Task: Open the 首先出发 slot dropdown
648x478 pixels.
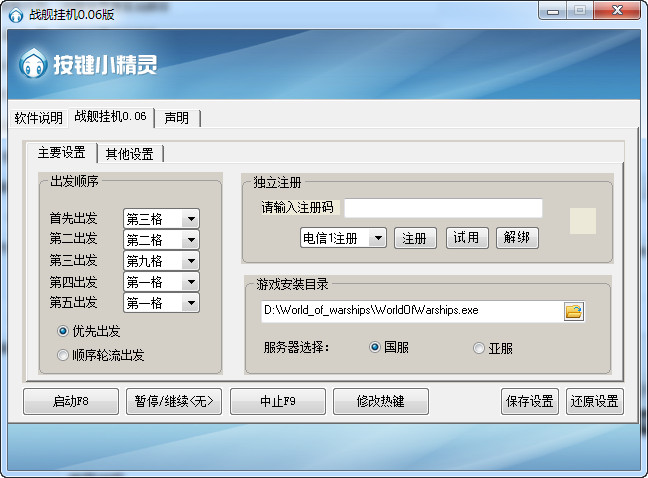Action: coord(161,219)
